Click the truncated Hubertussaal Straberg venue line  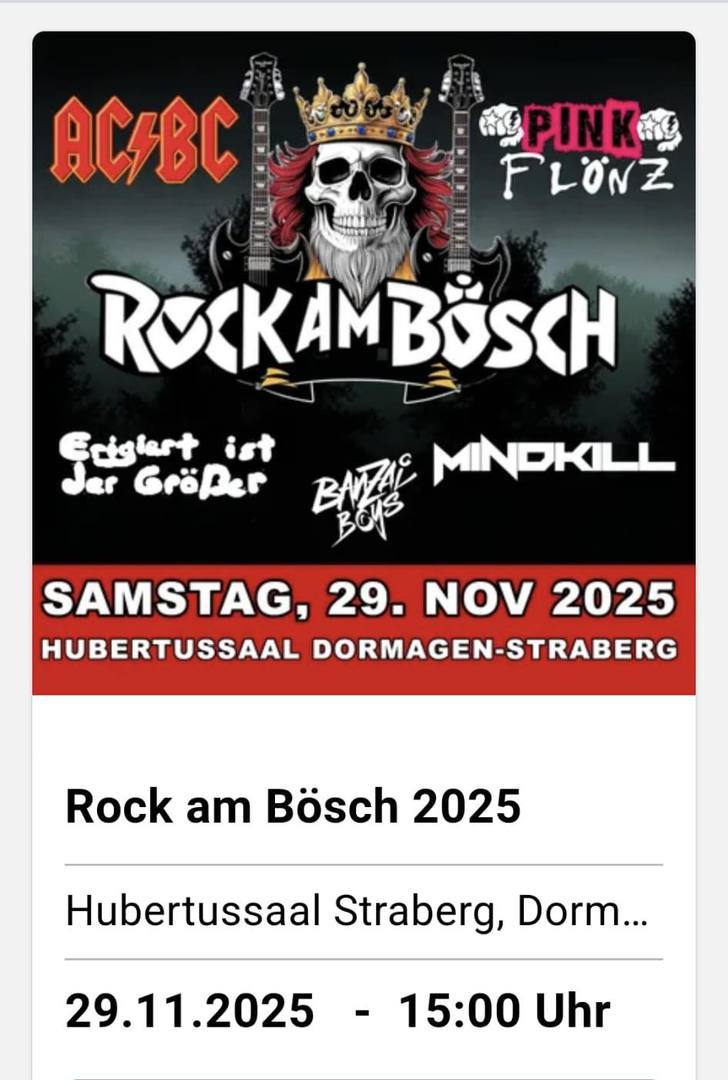pos(357,911)
